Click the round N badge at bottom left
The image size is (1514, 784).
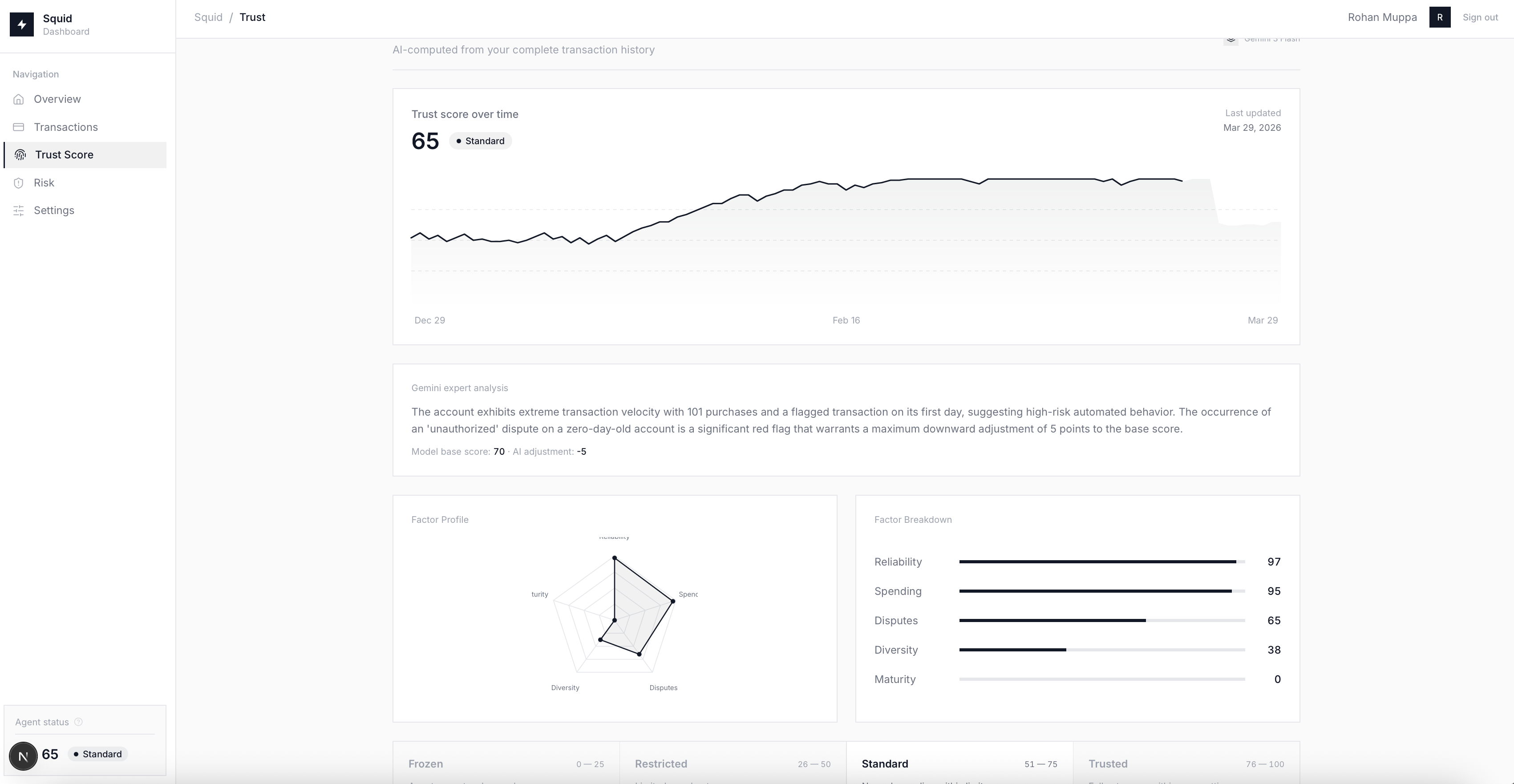pos(24,756)
